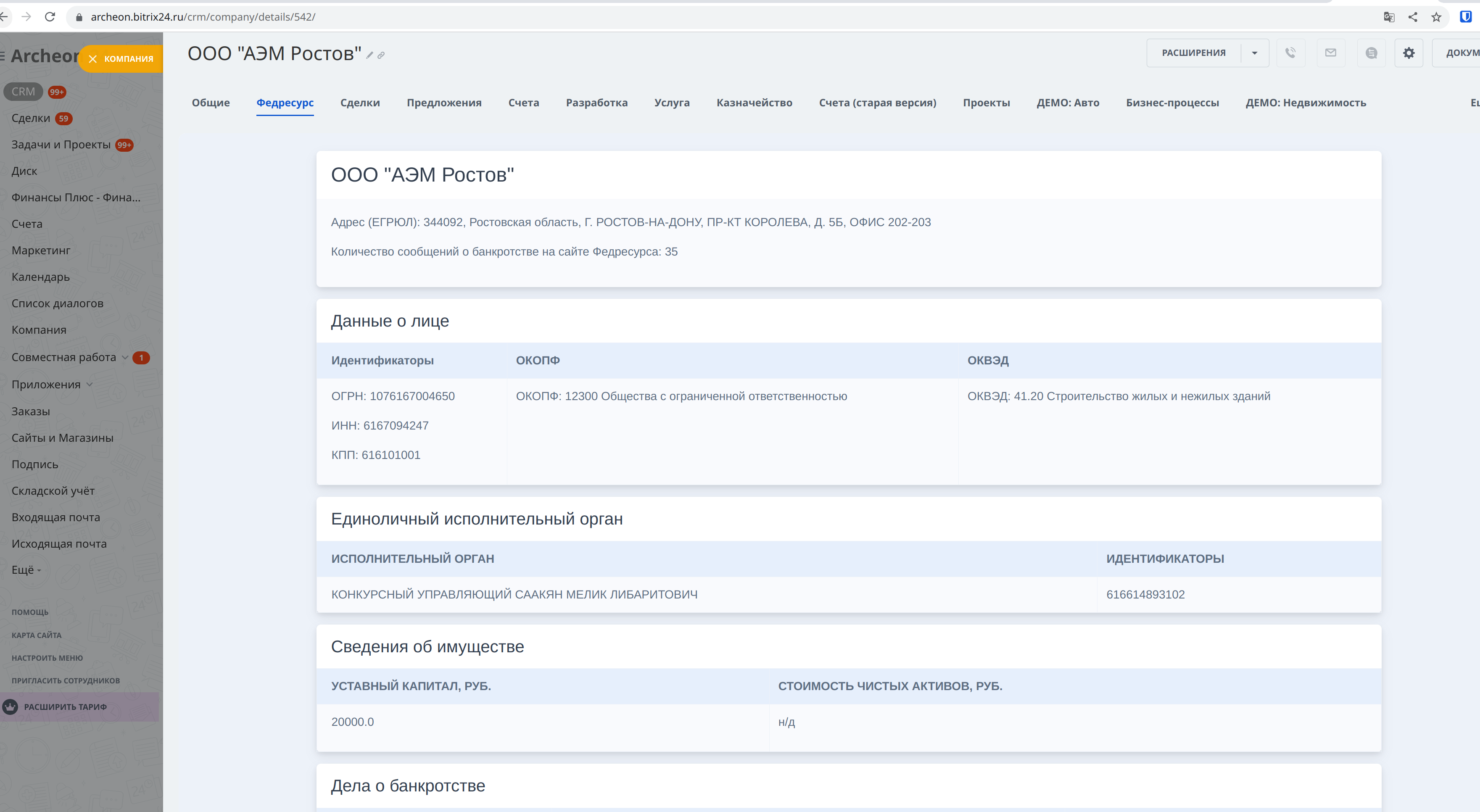Open the settings gear icon

tap(1409, 53)
